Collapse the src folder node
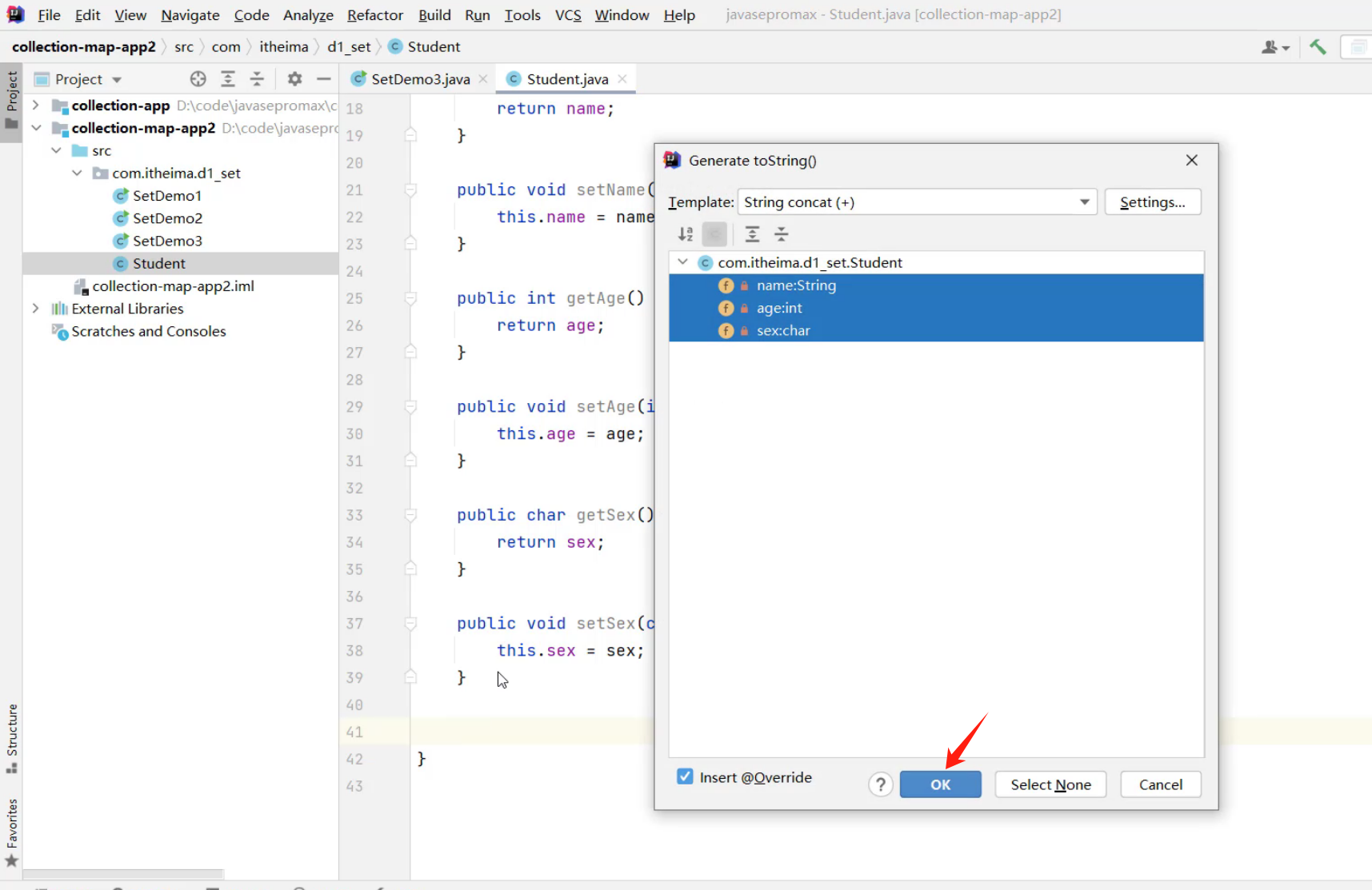1372x890 pixels. [x=56, y=150]
